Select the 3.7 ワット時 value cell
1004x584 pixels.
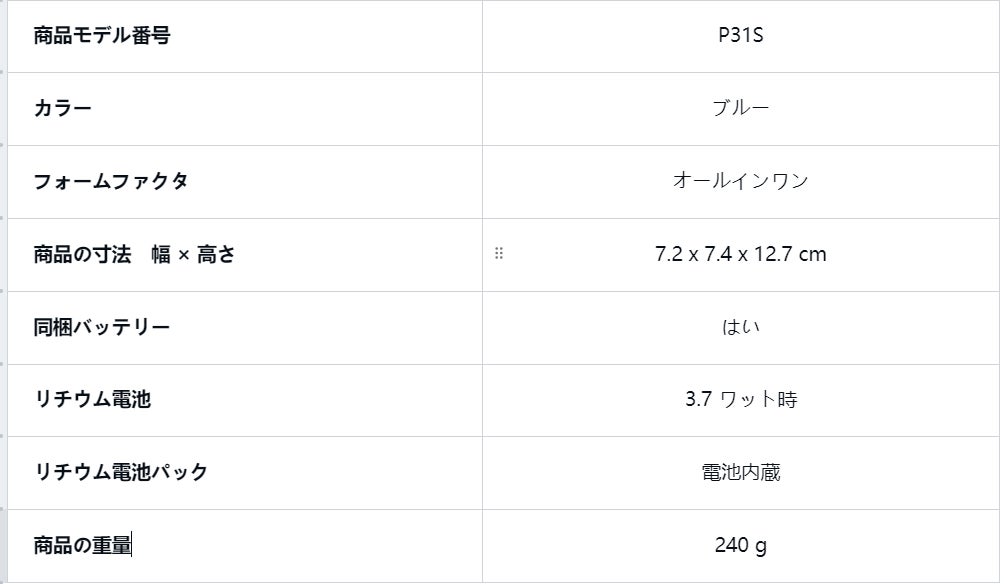pyautogui.click(x=740, y=399)
